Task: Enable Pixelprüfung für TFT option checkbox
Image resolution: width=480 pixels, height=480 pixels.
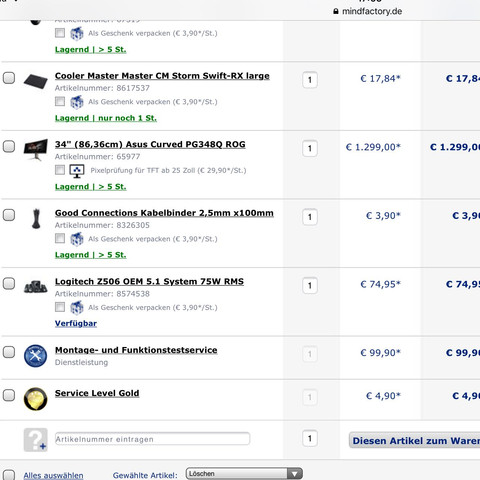Action: [x=60, y=170]
